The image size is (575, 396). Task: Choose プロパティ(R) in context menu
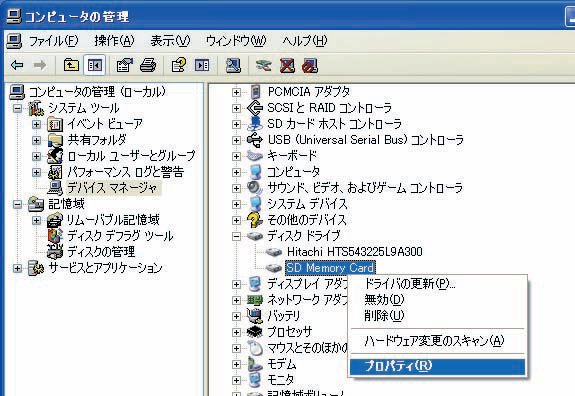point(437,366)
